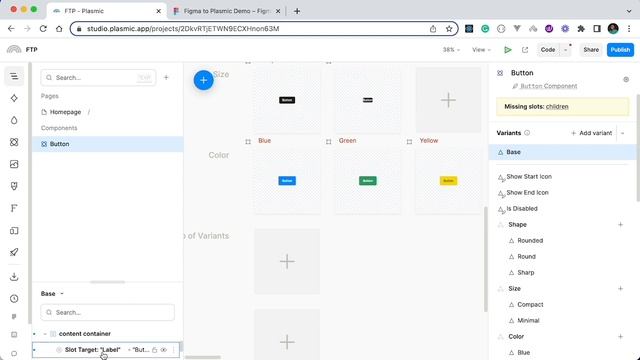This screenshot has height=360, width=640.
Task: Follow the children missing slot link
Action: [x=557, y=107]
